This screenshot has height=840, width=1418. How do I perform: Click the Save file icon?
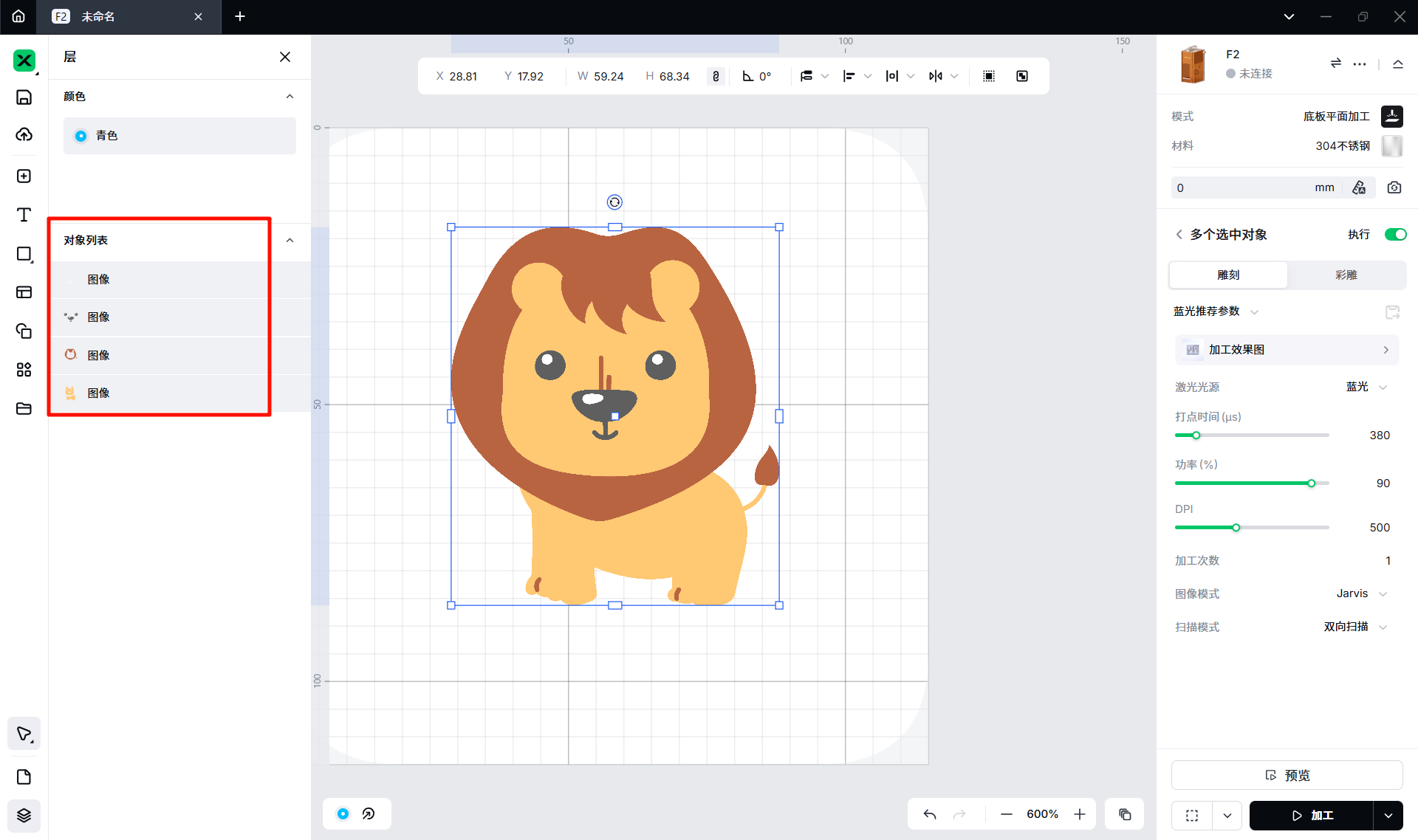pyautogui.click(x=24, y=97)
